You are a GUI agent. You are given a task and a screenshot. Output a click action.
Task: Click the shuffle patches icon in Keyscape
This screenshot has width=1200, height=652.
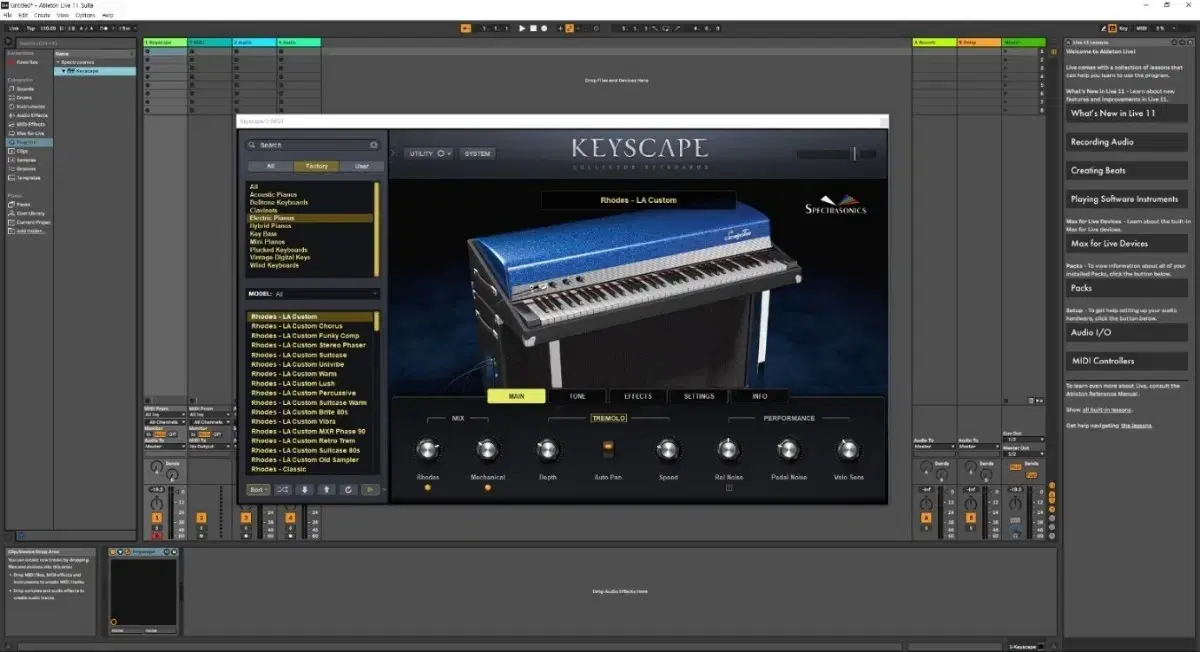(283, 489)
